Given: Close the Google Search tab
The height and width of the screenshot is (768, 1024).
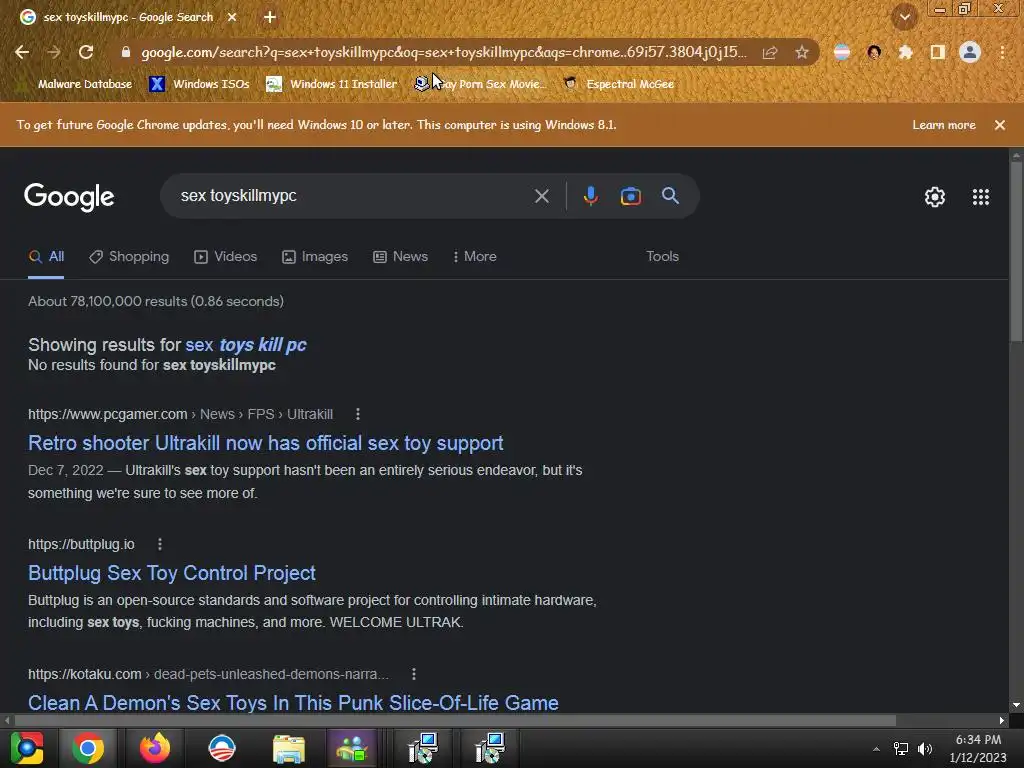Looking at the screenshot, I should click(232, 17).
